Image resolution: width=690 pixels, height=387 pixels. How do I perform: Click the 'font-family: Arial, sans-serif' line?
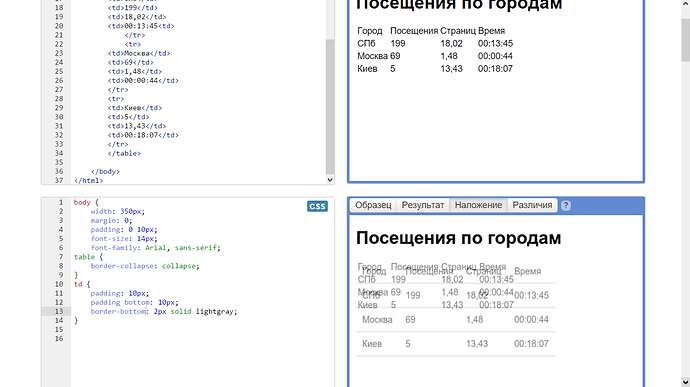(x=155, y=248)
